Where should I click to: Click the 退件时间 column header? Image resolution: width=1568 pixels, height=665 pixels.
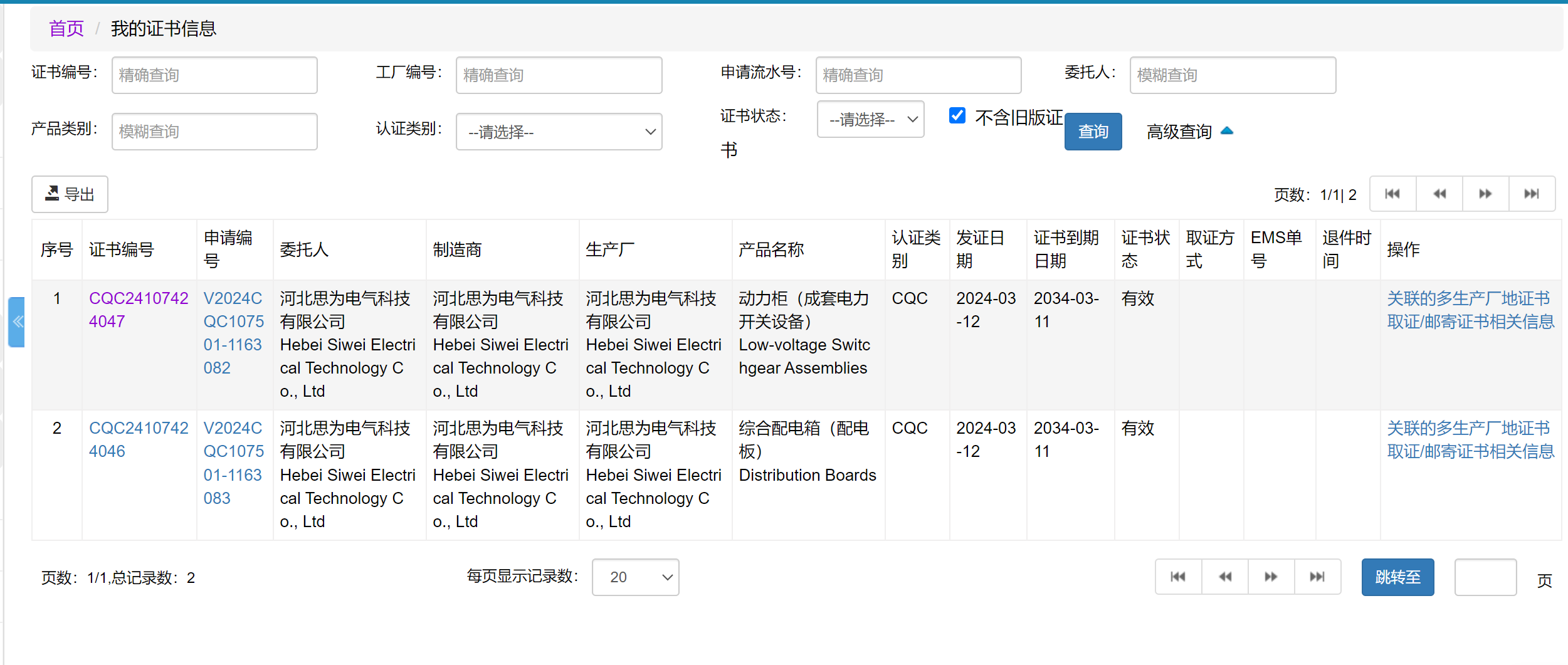(1347, 249)
